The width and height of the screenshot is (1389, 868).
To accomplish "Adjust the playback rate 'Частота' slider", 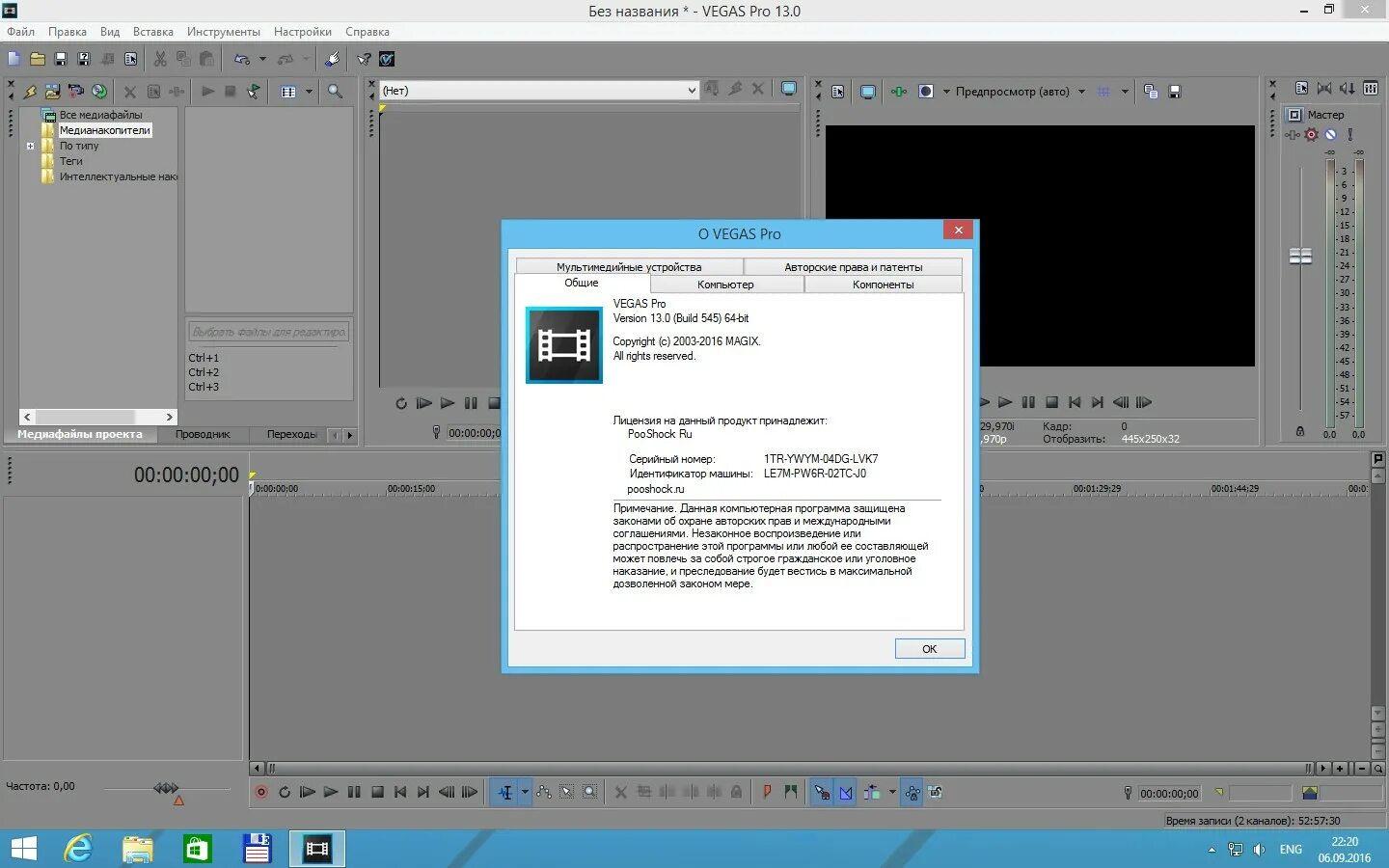I will coord(166,789).
